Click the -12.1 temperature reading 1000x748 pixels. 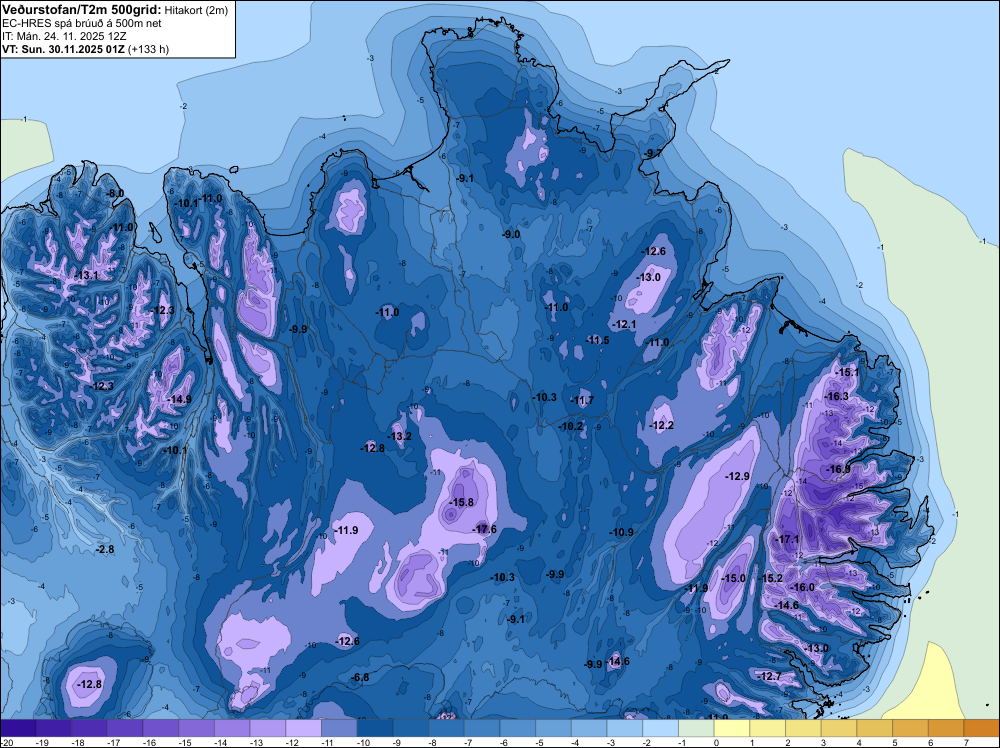tap(624, 325)
